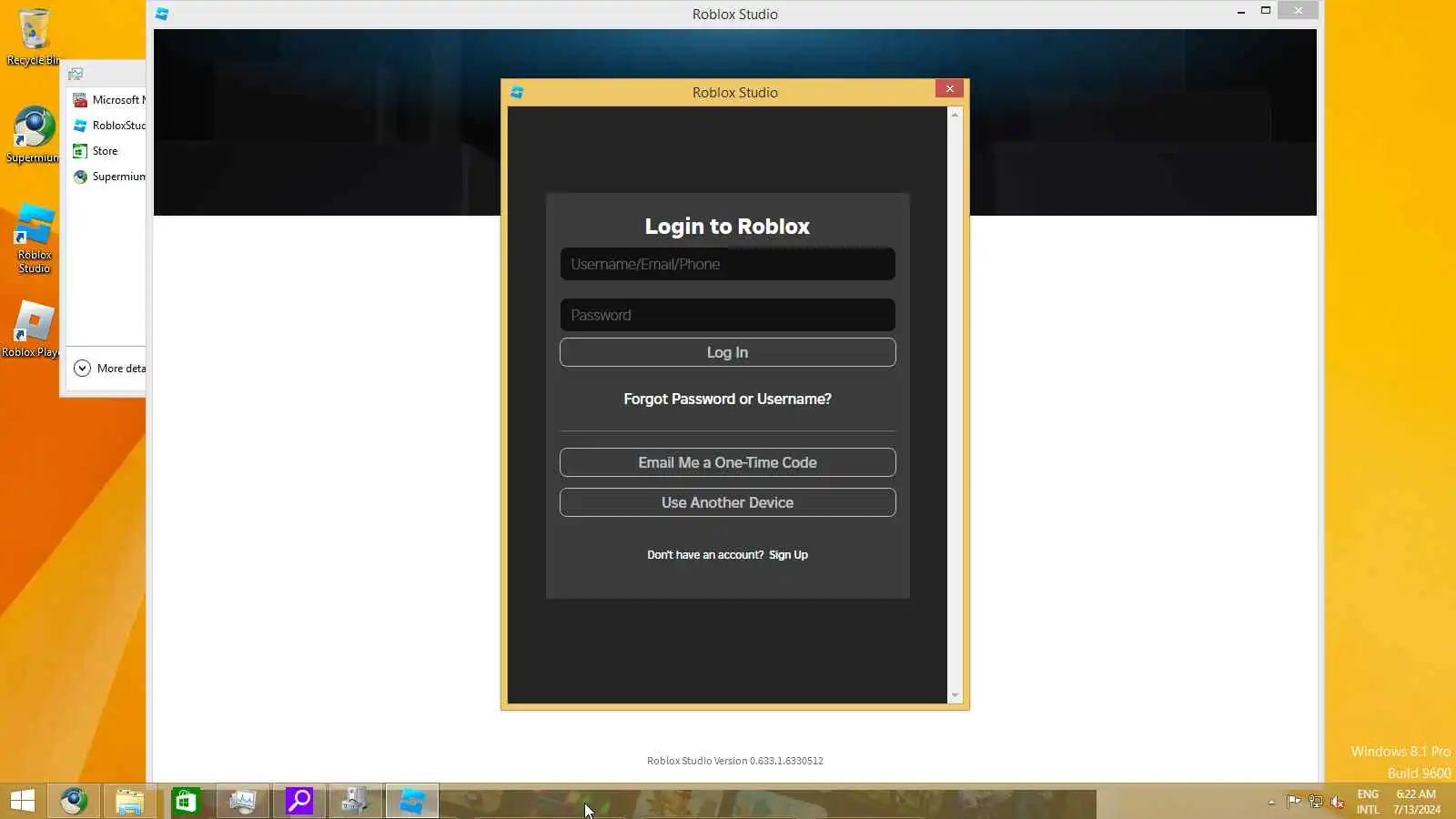The height and width of the screenshot is (819, 1456).
Task: Open the purple magnifier Search app on taskbar
Action: pyautogui.click(x=299, y=801)
